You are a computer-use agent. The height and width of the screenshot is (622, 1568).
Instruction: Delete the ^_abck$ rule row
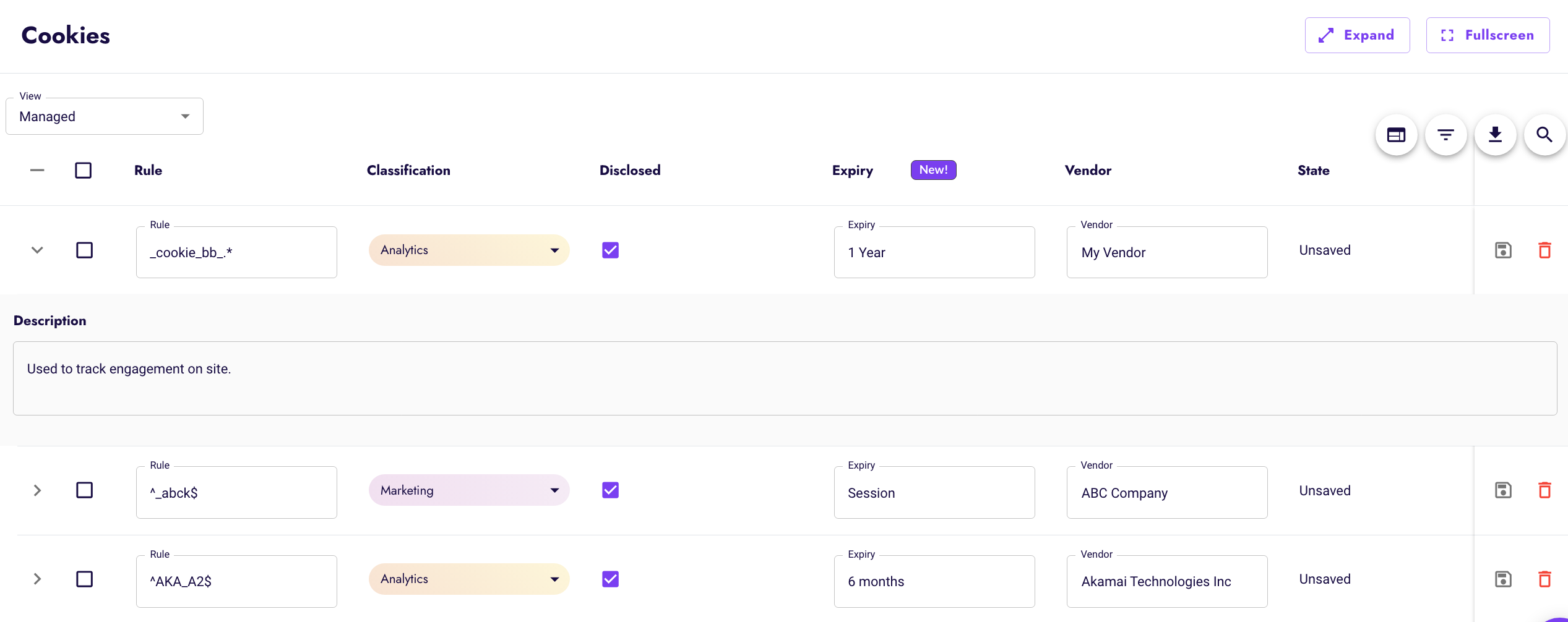point(1544,490)
